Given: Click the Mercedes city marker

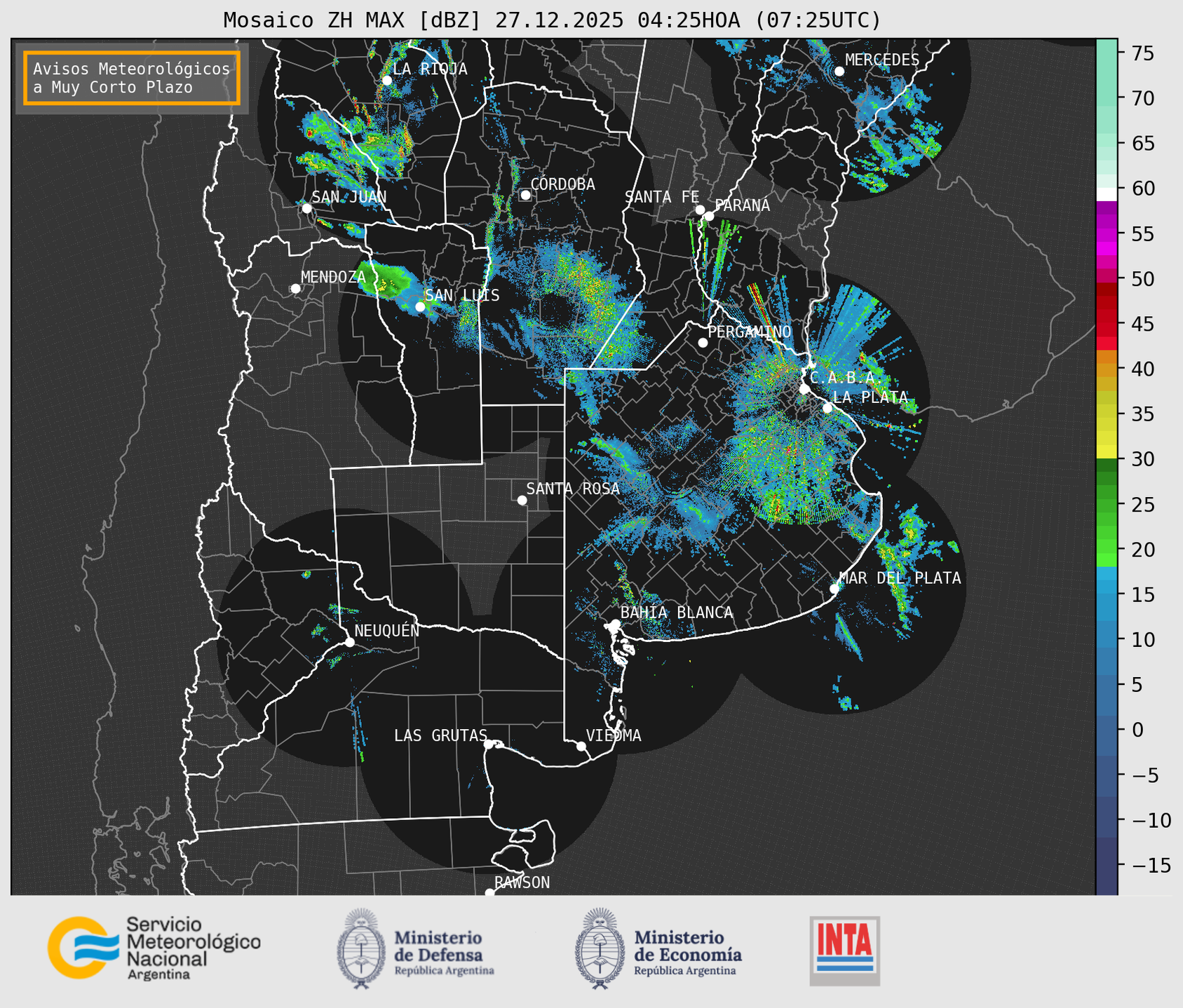Looking at the screenshot, I should pyautogui.click(x=839, y=71).
